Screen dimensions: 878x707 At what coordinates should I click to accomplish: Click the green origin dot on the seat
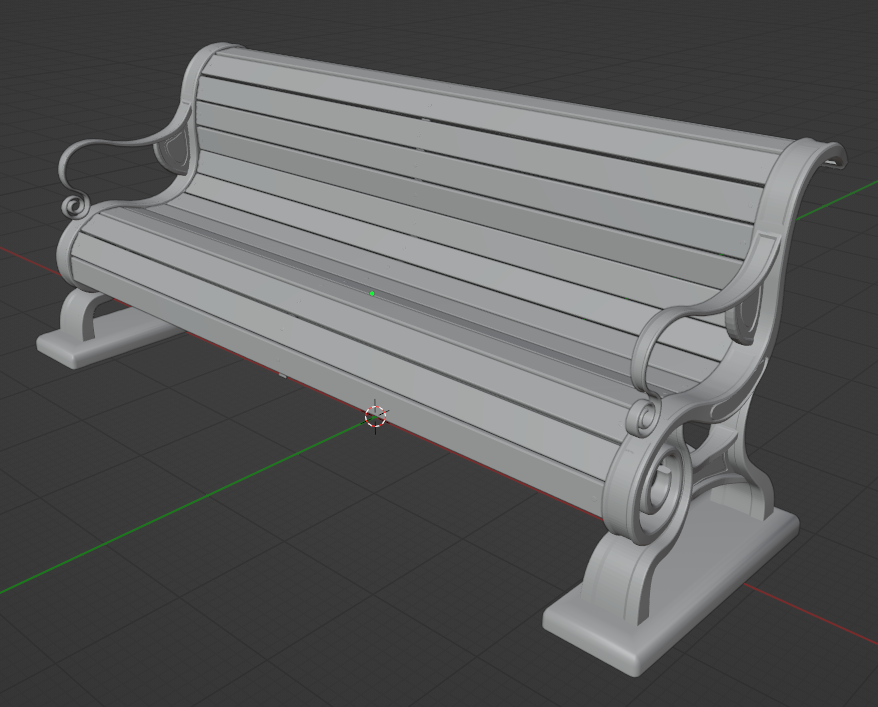[x=372, y=293]
